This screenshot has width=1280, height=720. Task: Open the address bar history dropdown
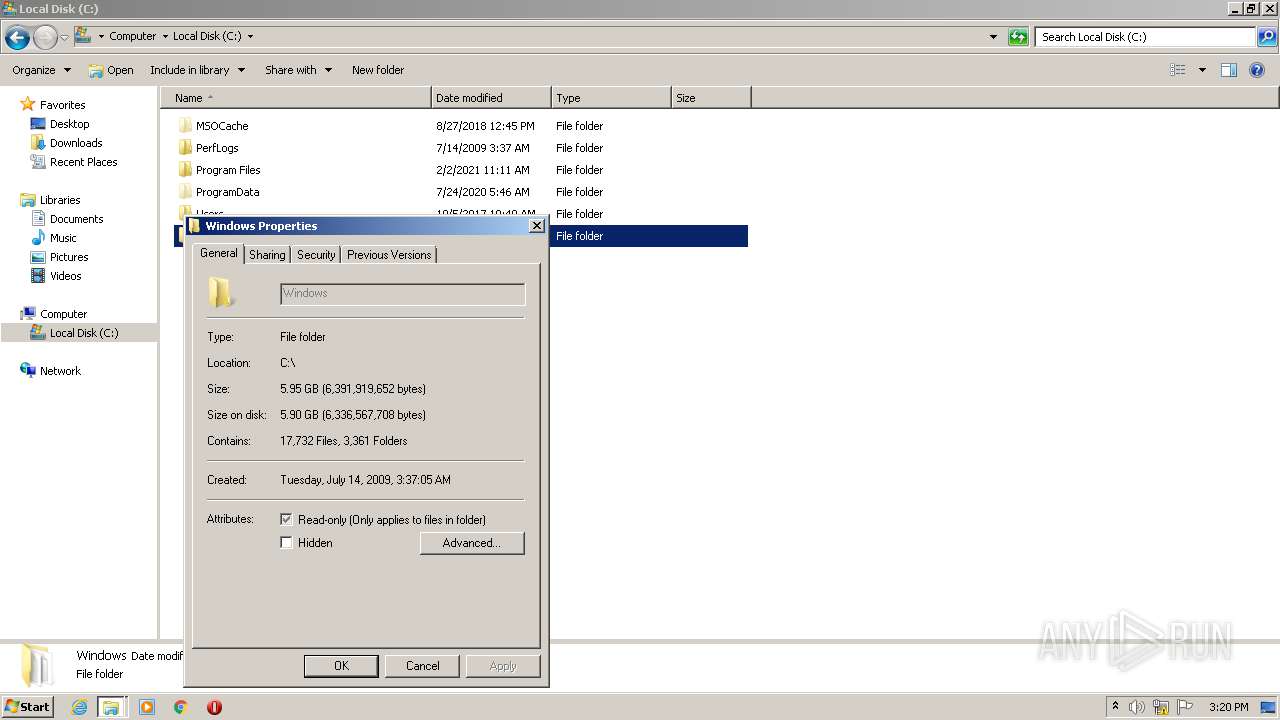click(x=993, y=37)
